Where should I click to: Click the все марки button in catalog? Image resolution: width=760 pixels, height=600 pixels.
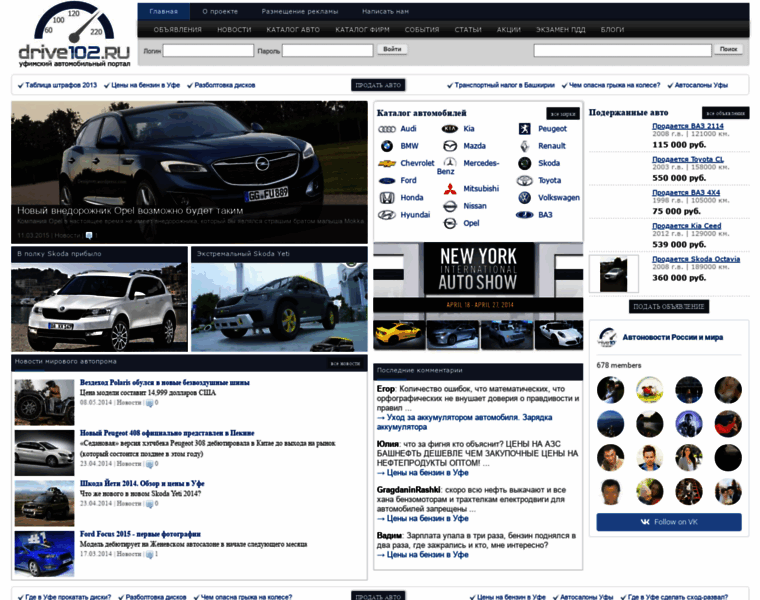tap(563, 114)
